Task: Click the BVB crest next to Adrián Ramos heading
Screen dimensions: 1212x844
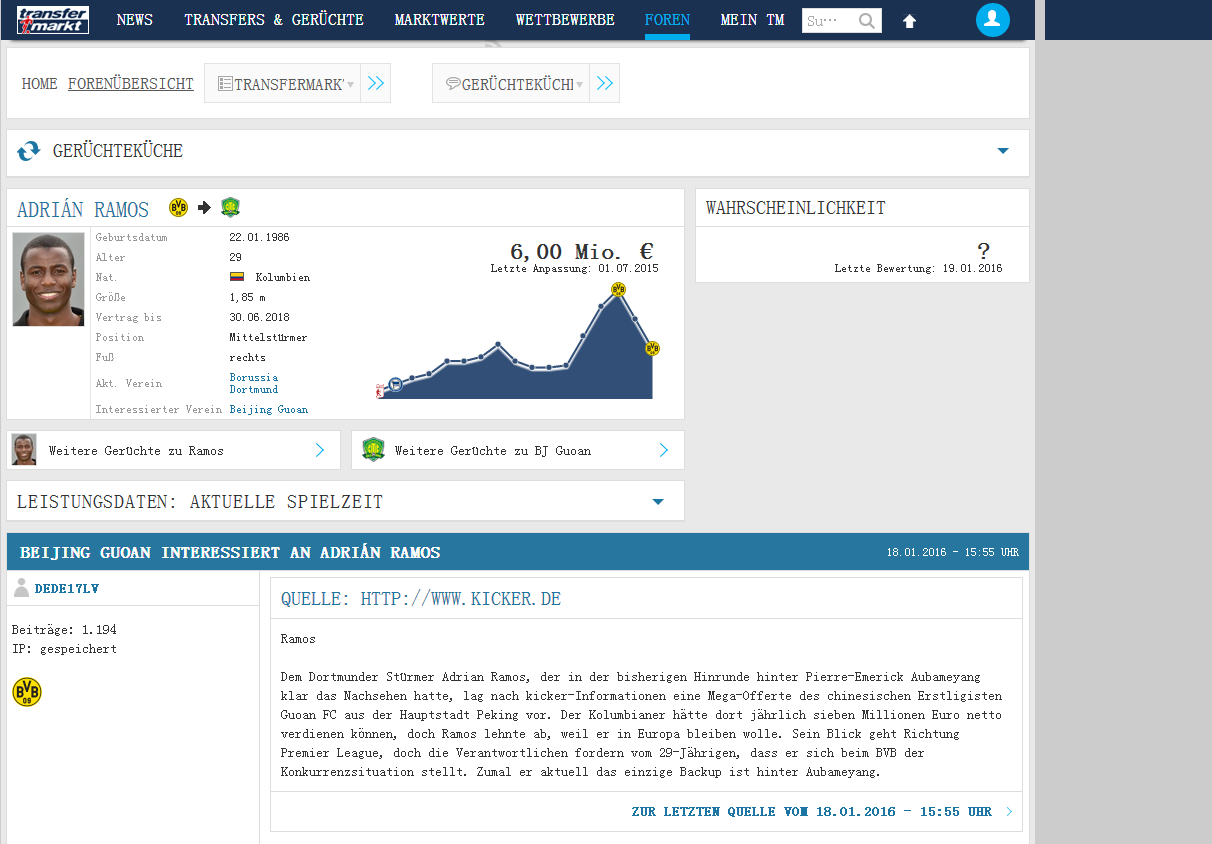Action: tap(179, 208)
